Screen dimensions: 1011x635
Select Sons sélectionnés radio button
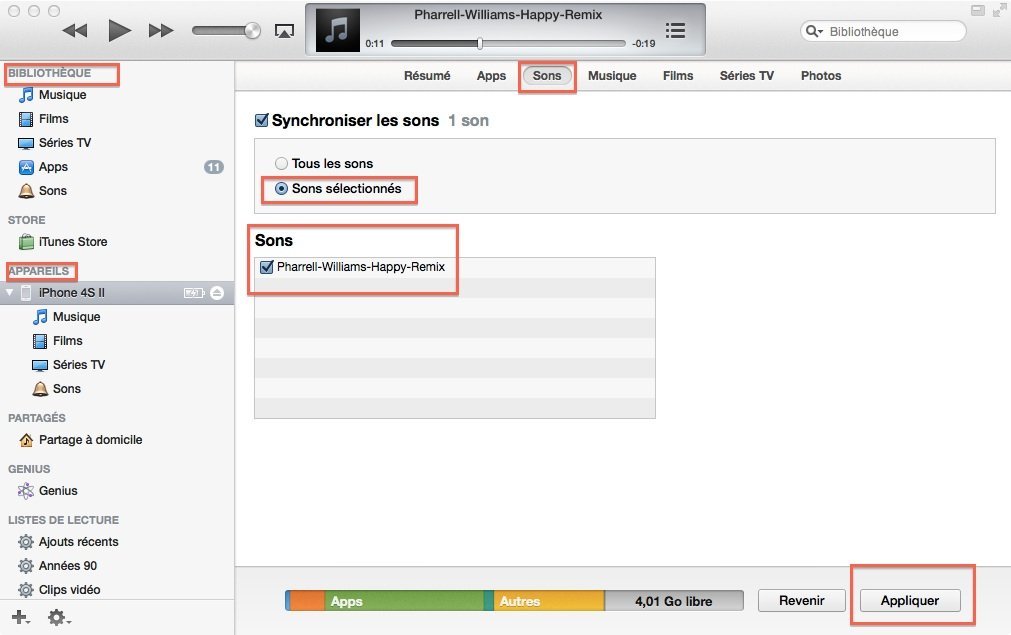click(281, 189)
